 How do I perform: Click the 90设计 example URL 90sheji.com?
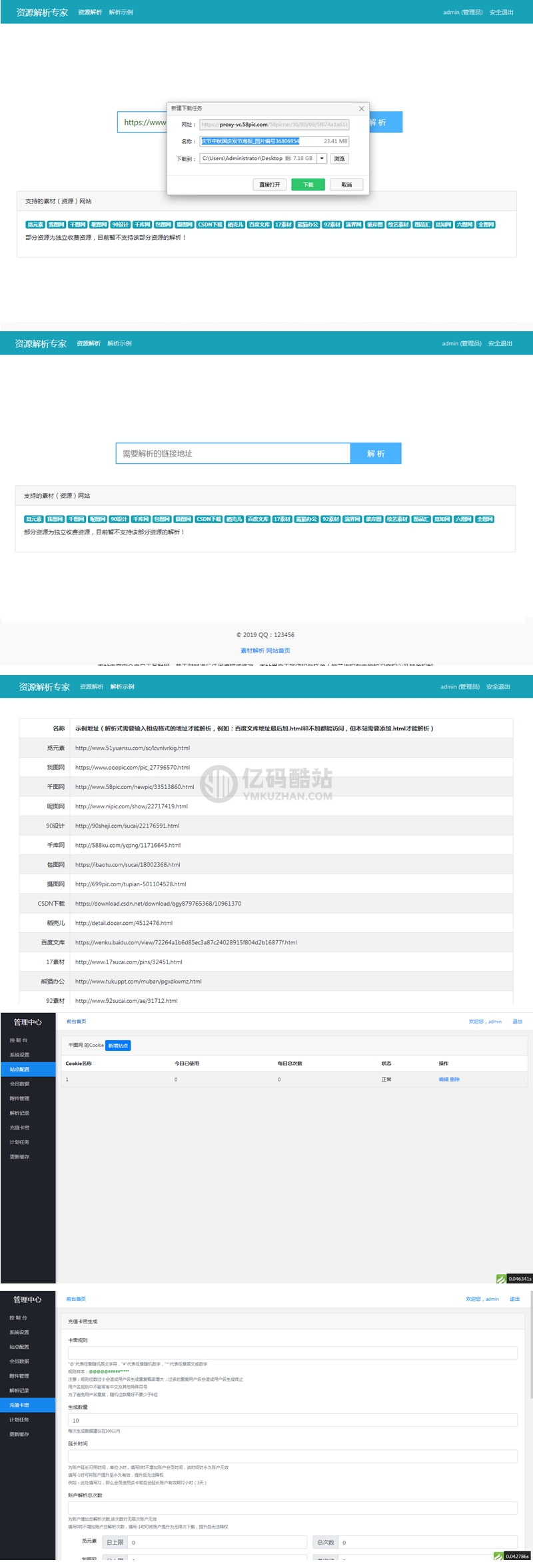click(x=127, y=826)
